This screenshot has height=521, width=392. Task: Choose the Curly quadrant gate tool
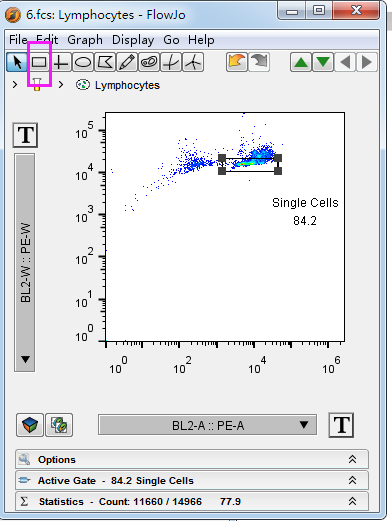coord(171,62)
